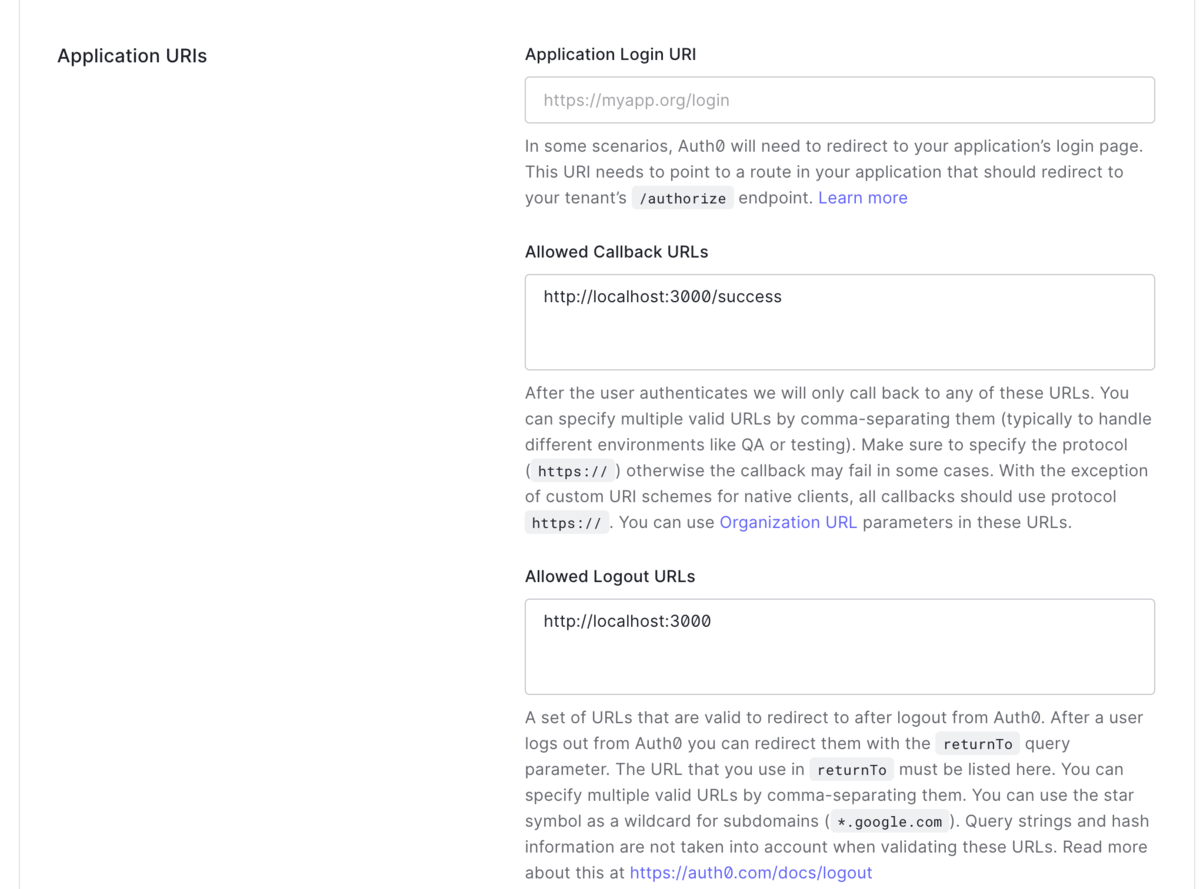This screenshot has height=889, width=1200.
Task: Open the Learn more link
Action: point(863,198)
